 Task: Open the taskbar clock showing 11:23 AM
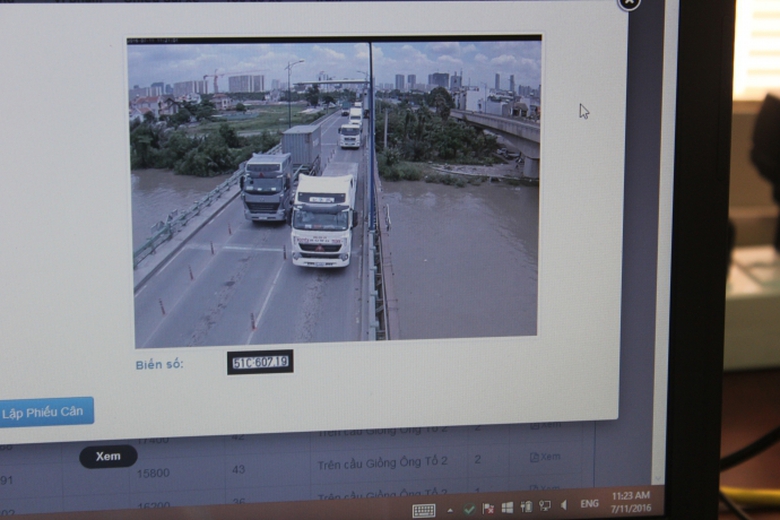click(633, 501)
